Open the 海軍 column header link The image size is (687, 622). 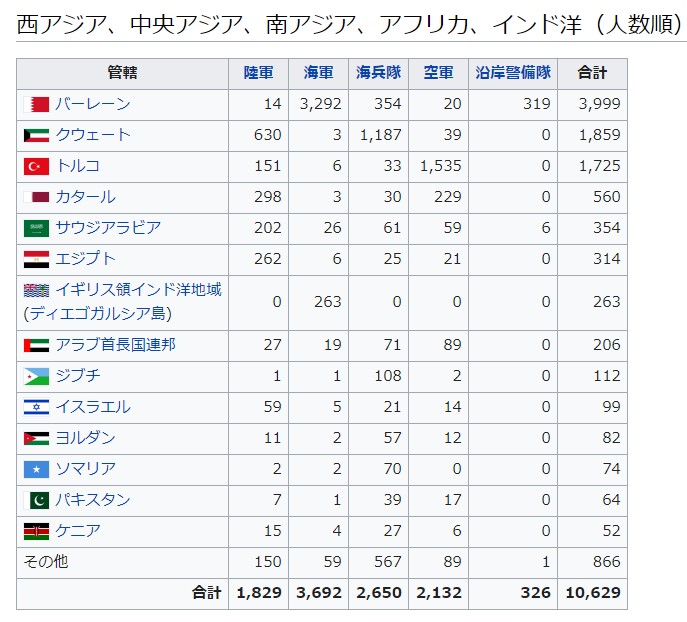[x=318, y=73]
